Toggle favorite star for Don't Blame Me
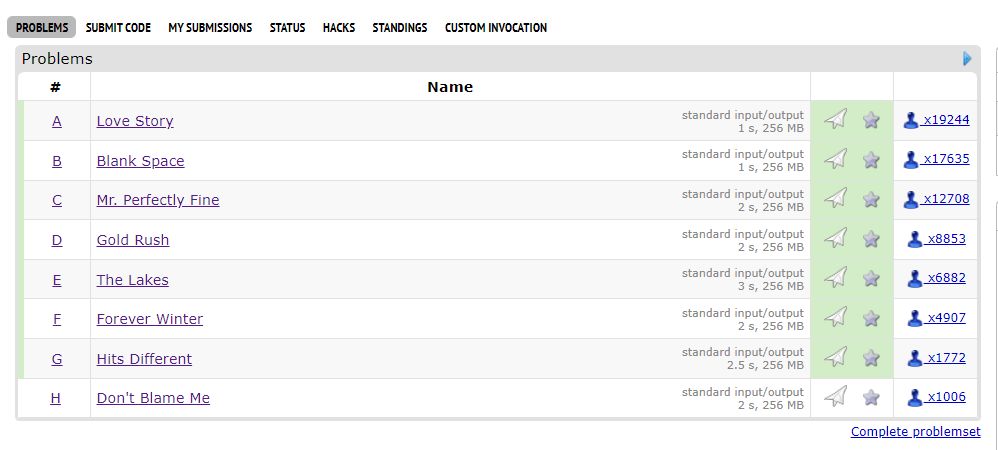This screenshot has height=450, width=998. tap(871, 398)
